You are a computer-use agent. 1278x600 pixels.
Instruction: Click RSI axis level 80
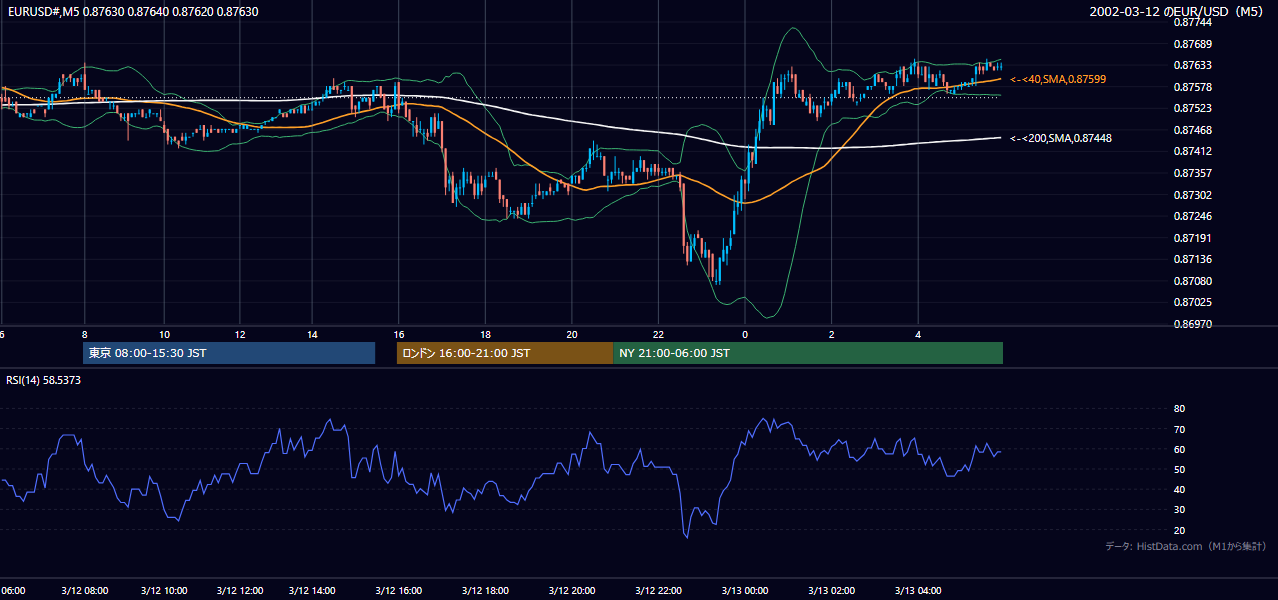point(1179,409)
